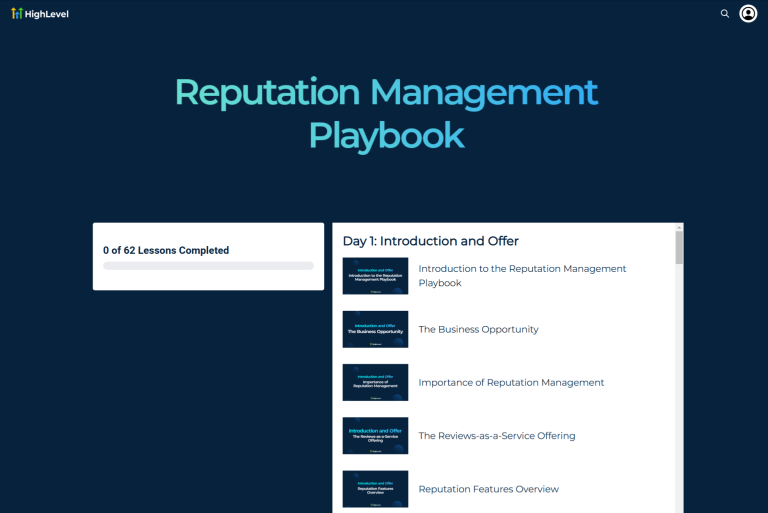768x513 pixels.
Task: Click the lesson list scrollbar thumb
Action: 679,247
